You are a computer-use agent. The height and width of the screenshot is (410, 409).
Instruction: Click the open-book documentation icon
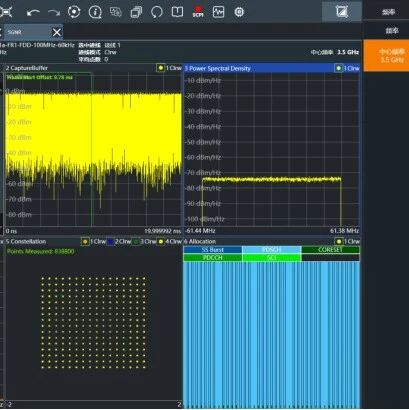(x=177, y=12)
